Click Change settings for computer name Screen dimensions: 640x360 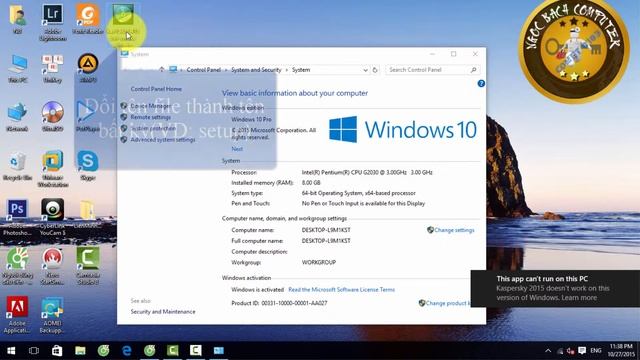454,230
